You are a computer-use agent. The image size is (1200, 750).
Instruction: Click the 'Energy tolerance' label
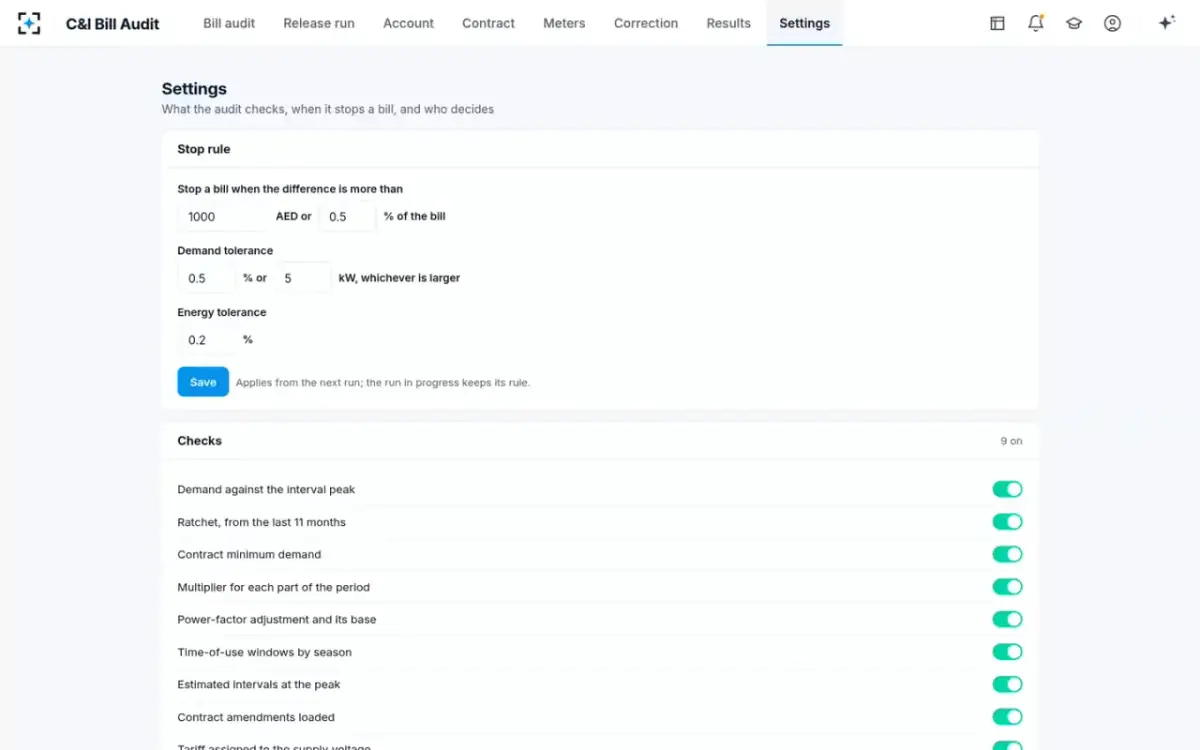click(x=222, y=313)
